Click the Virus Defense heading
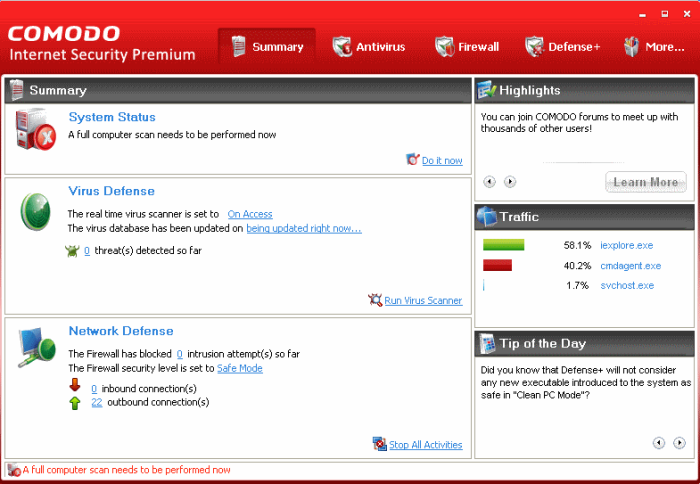700x484 pixels. (112, 191)
